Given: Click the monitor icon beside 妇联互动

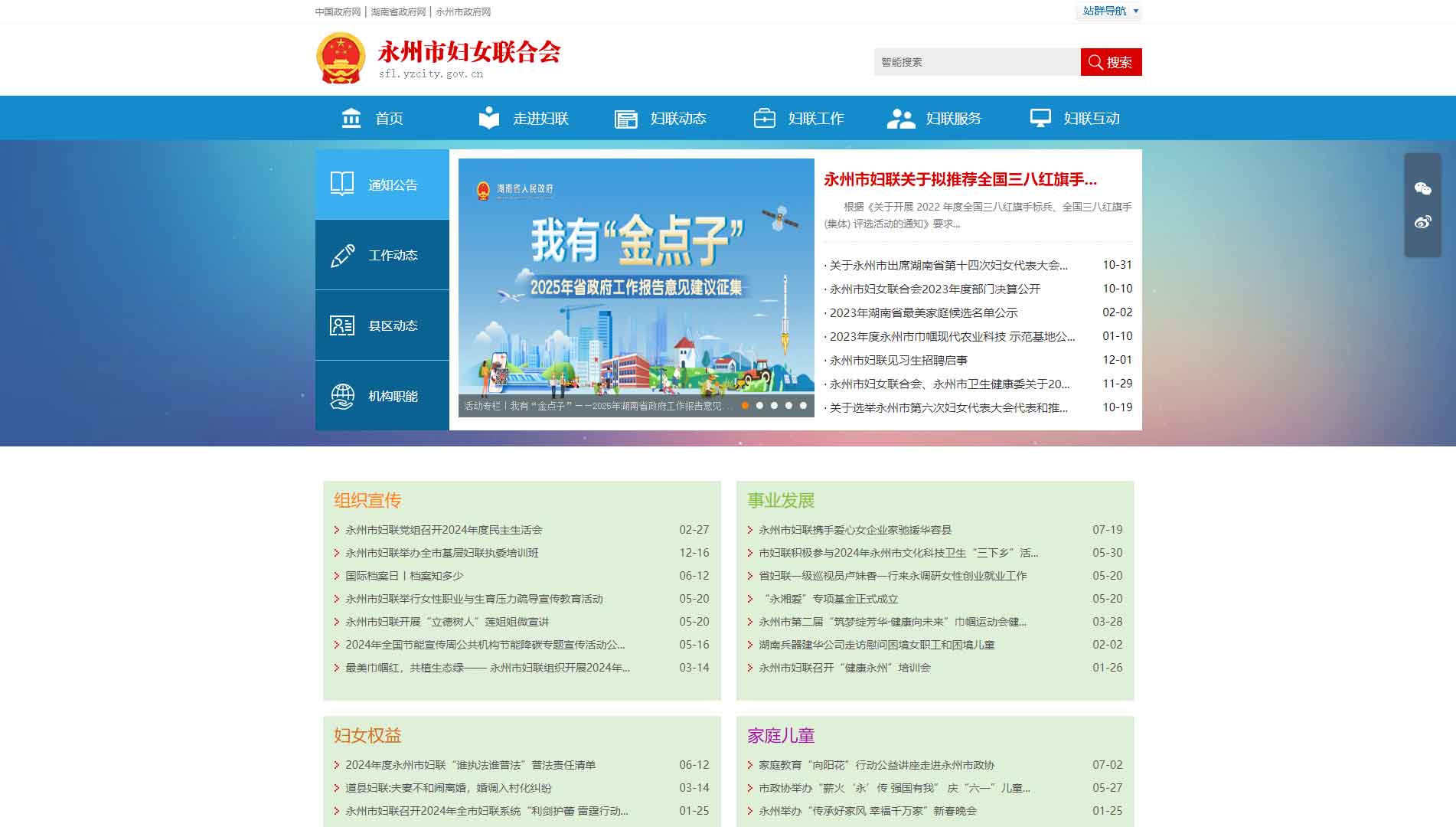Looking at the screenshot, I should pos(1040,118).
